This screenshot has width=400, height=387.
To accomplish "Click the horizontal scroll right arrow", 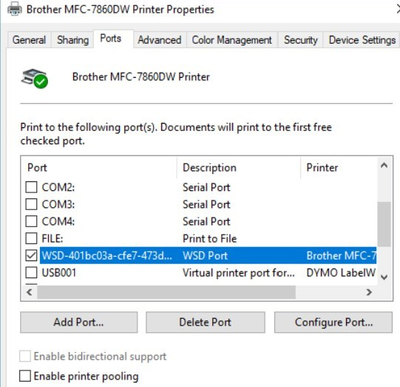I will 369,293.
